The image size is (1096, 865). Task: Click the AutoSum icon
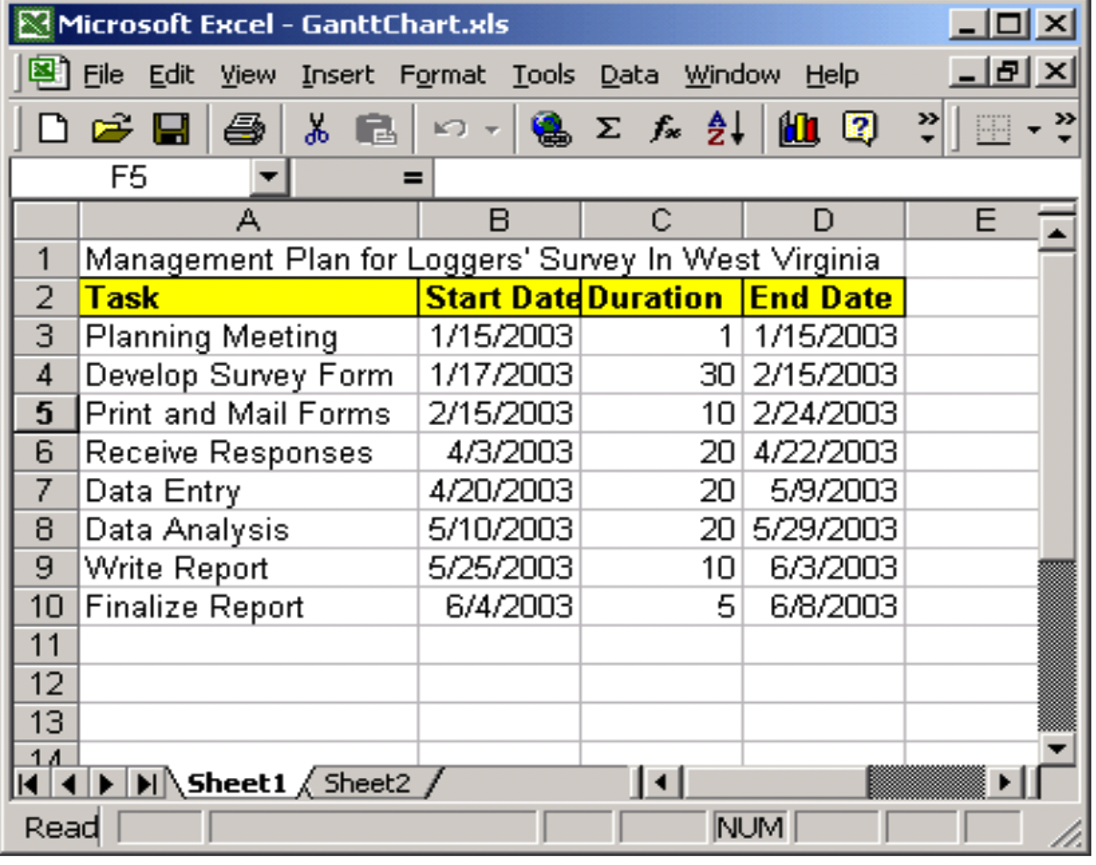click(x=610, y=127)
